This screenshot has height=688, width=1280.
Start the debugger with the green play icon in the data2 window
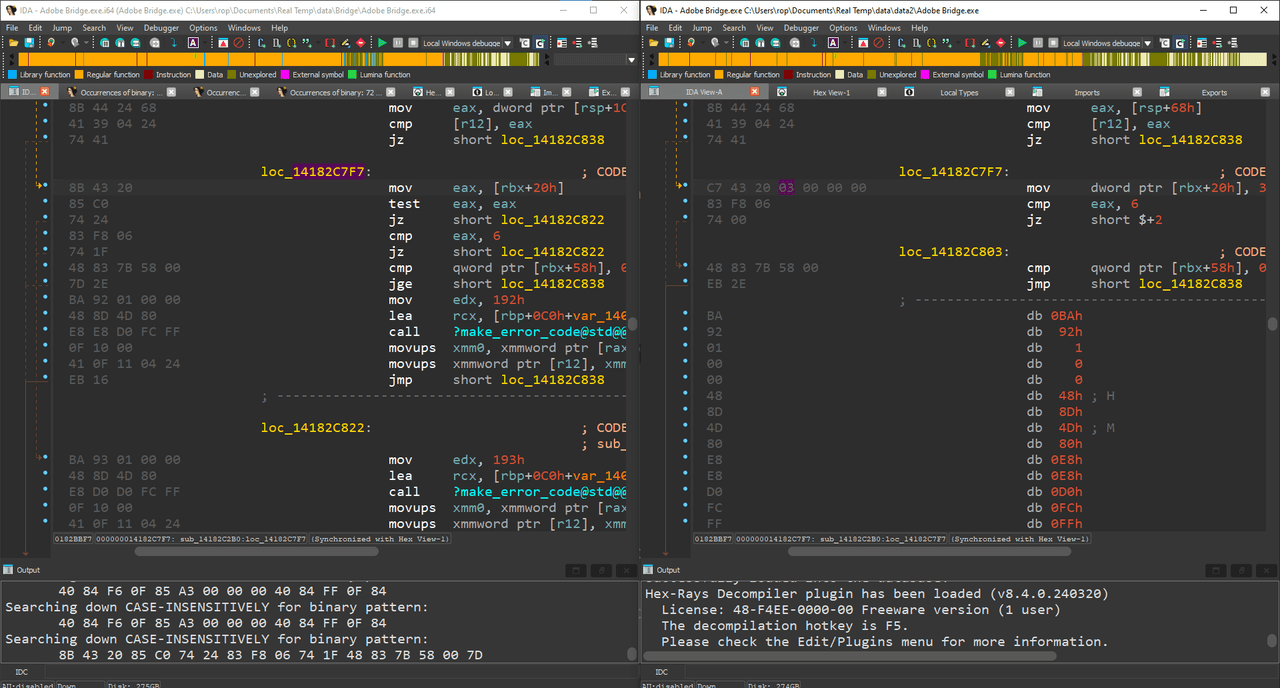pyautogui.click(x=1022, y=43)
